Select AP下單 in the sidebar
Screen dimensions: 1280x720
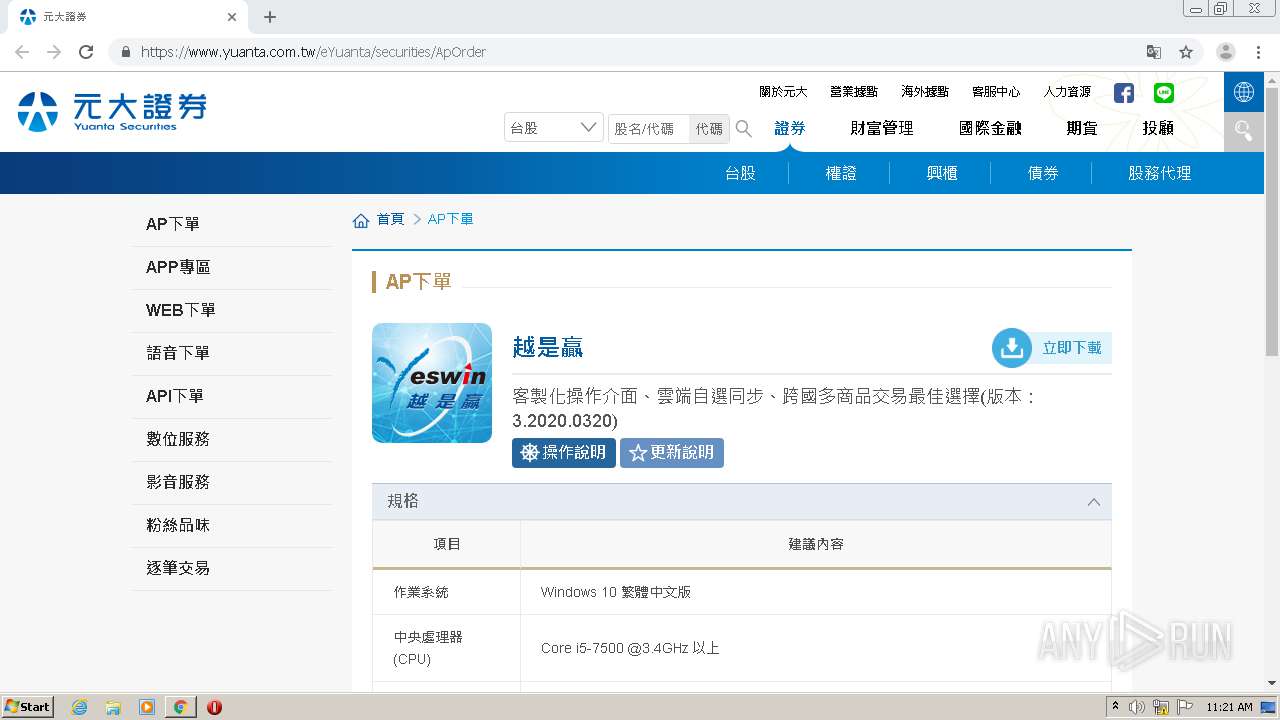click(x=232, y=224)
